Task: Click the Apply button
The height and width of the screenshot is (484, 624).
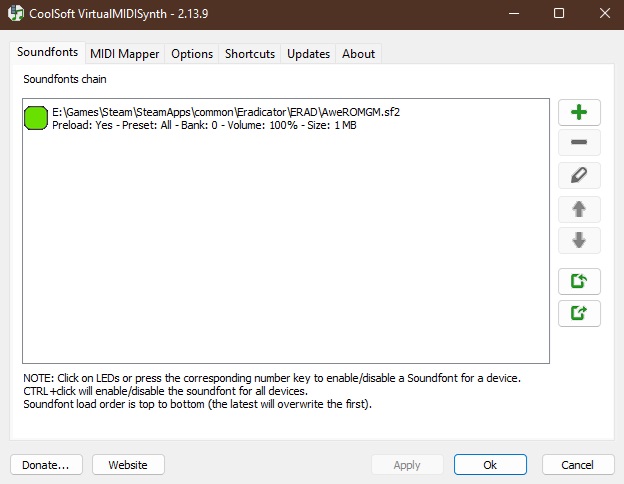Action: [407, 464]
